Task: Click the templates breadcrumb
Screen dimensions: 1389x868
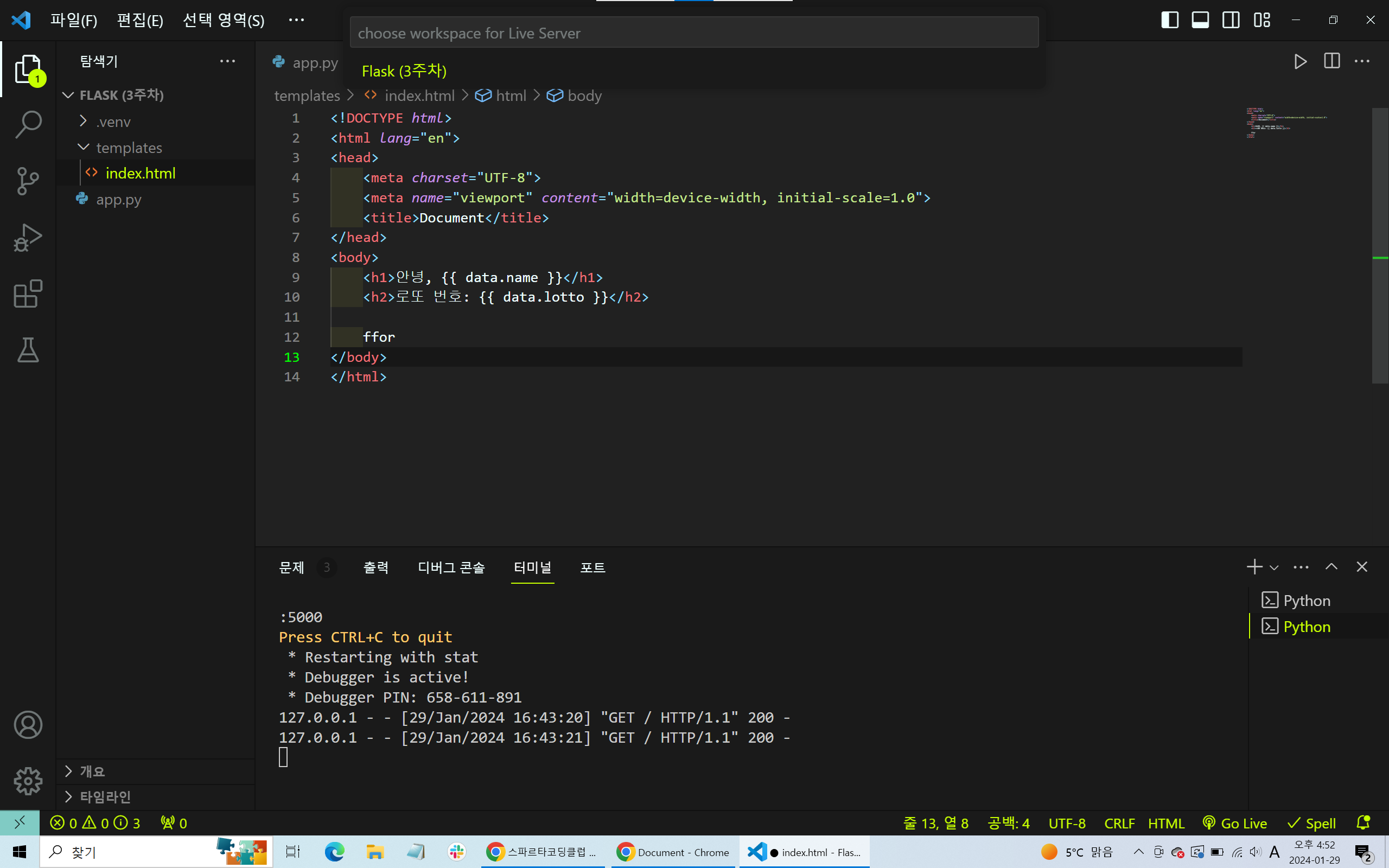Action: coord(307,95)
